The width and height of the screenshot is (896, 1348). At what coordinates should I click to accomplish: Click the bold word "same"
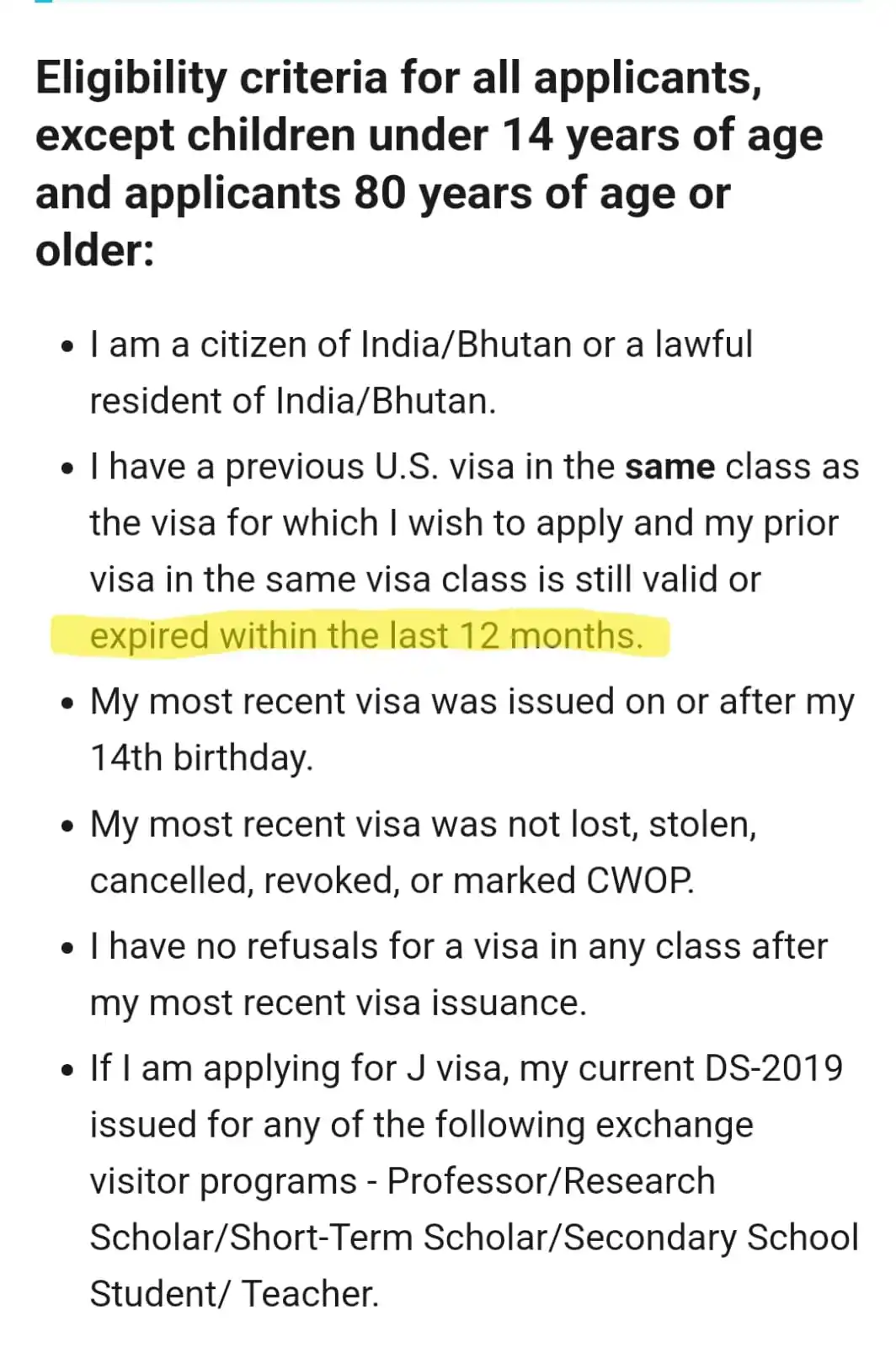669,467
